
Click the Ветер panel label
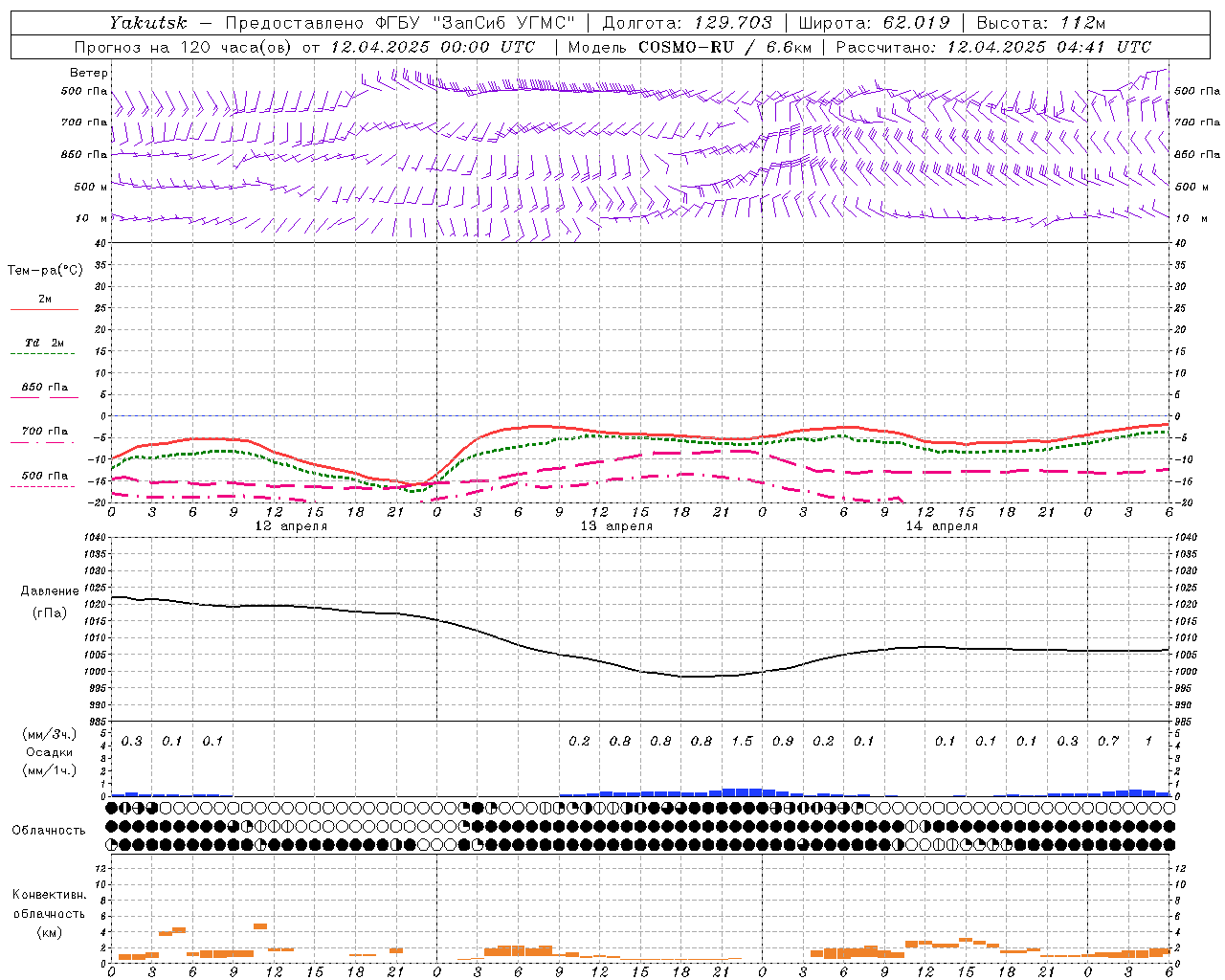tap(89, 73)
